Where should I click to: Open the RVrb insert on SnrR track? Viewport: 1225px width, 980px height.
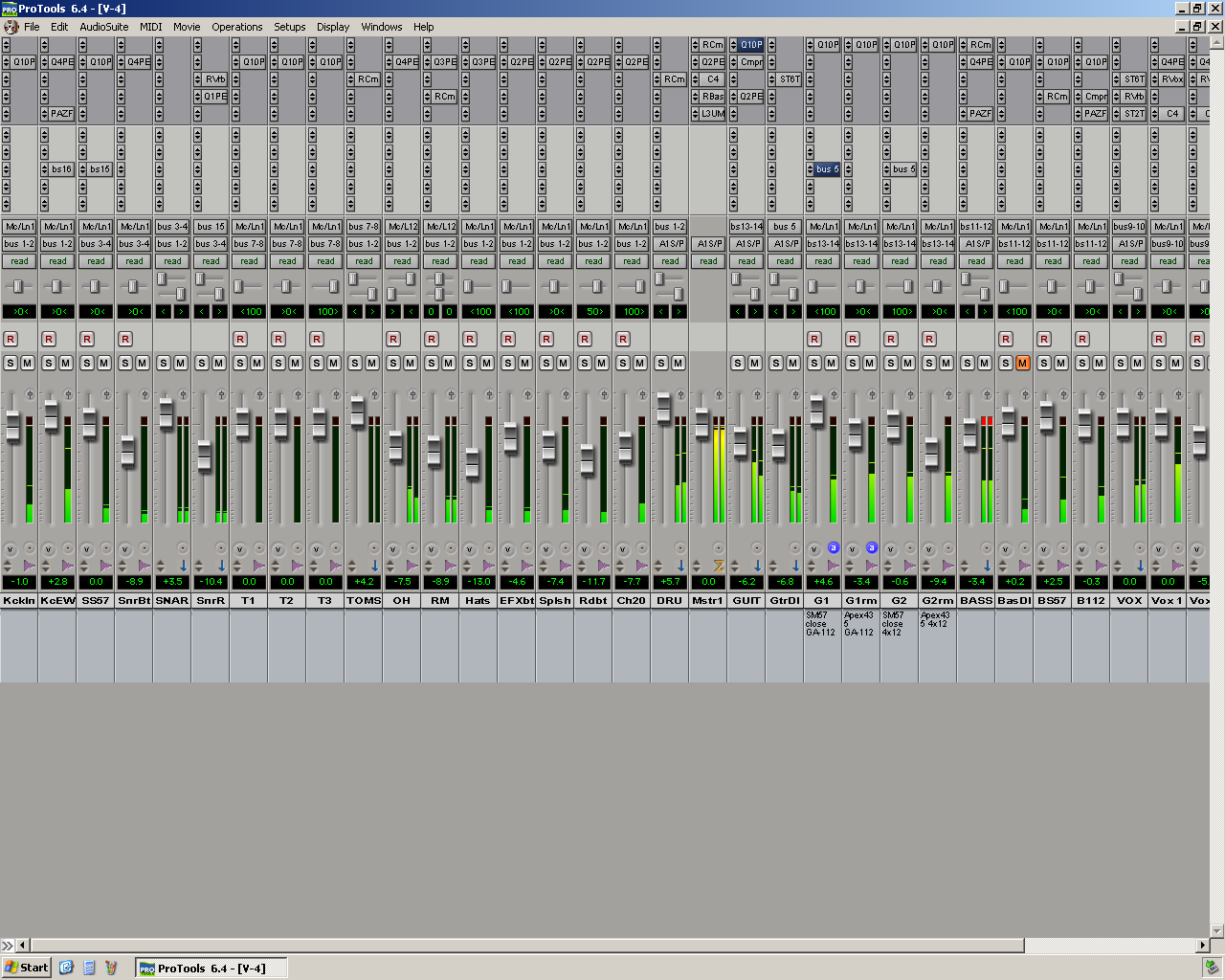(x=214, y=79)
